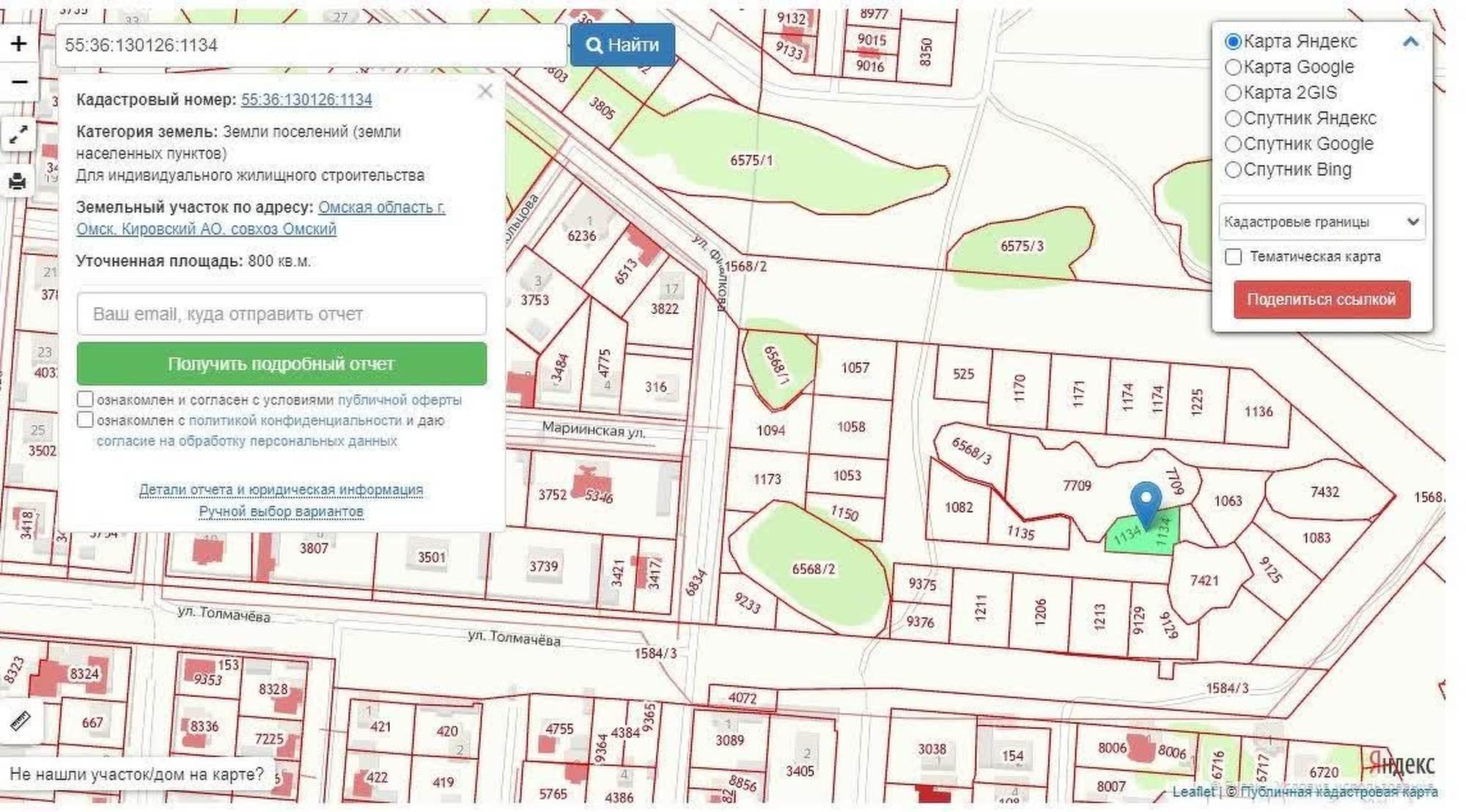Click the Найти search button

coord(622,45)
